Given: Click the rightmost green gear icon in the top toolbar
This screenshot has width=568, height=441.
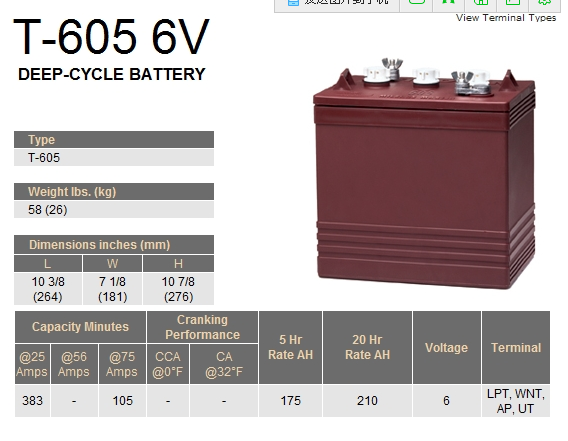Looking at the screenshot, I should 544,2.
